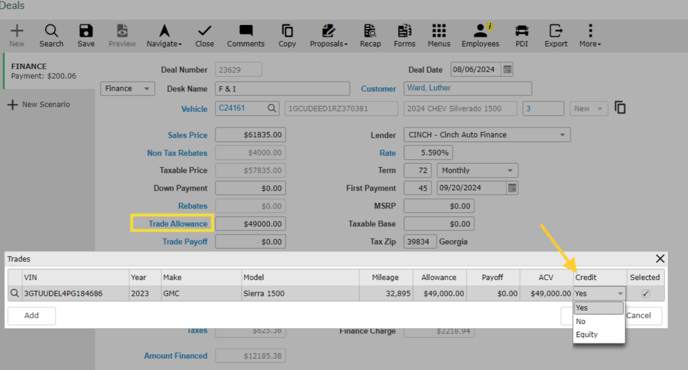The height and width of the screenshot is (370, 688).
Task: Click the Term 72 field
Action: tap(417, 170)
